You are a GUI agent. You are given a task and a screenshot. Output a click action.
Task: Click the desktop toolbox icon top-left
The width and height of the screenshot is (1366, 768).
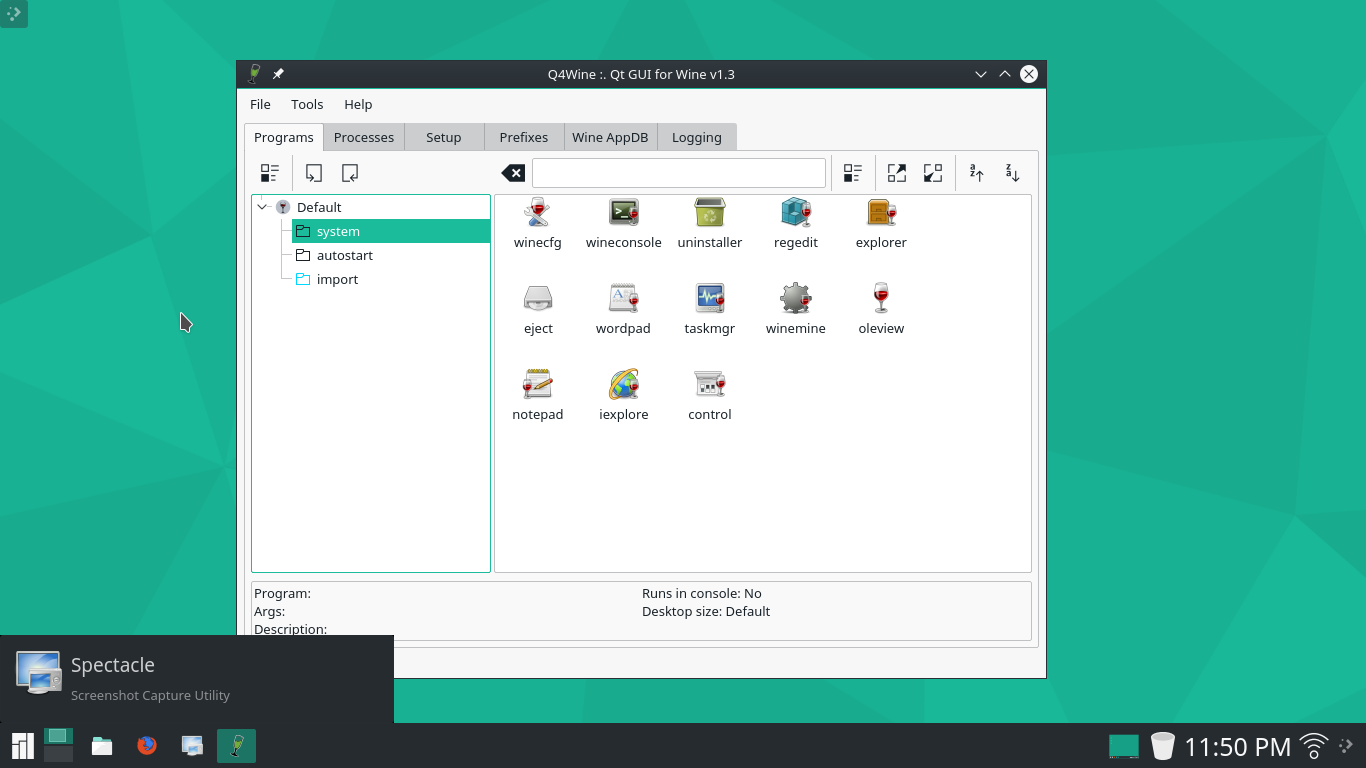(x=14, y=14)
